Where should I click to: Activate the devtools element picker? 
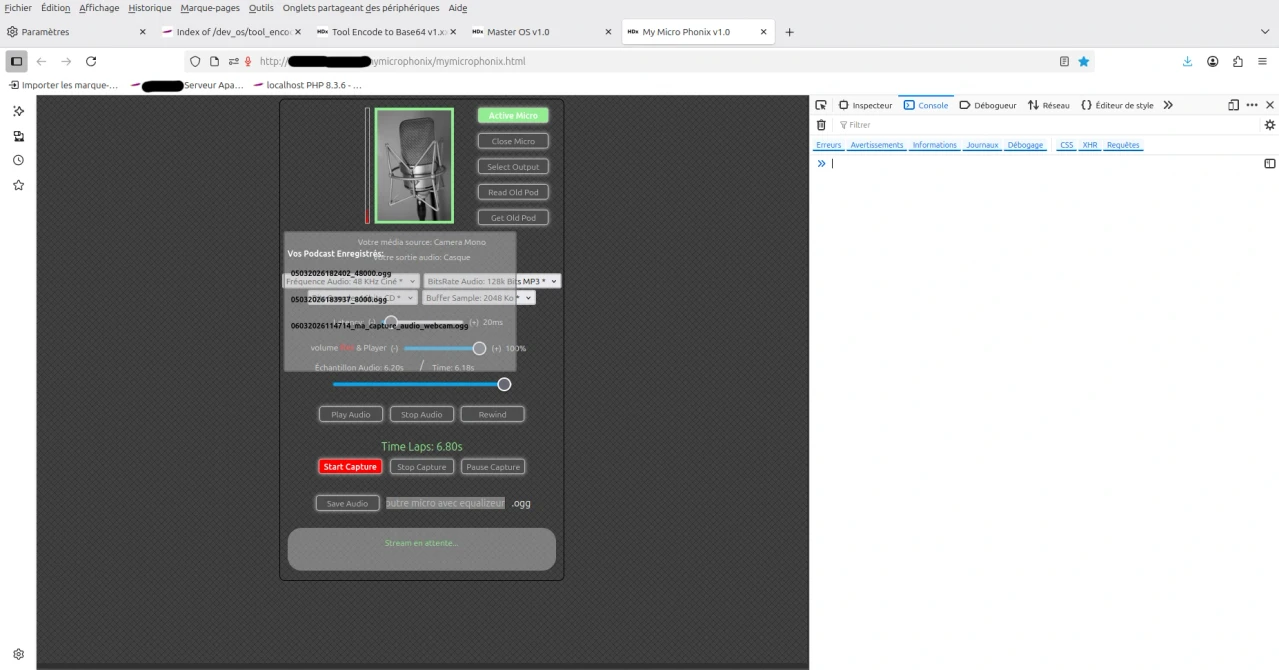821,105
